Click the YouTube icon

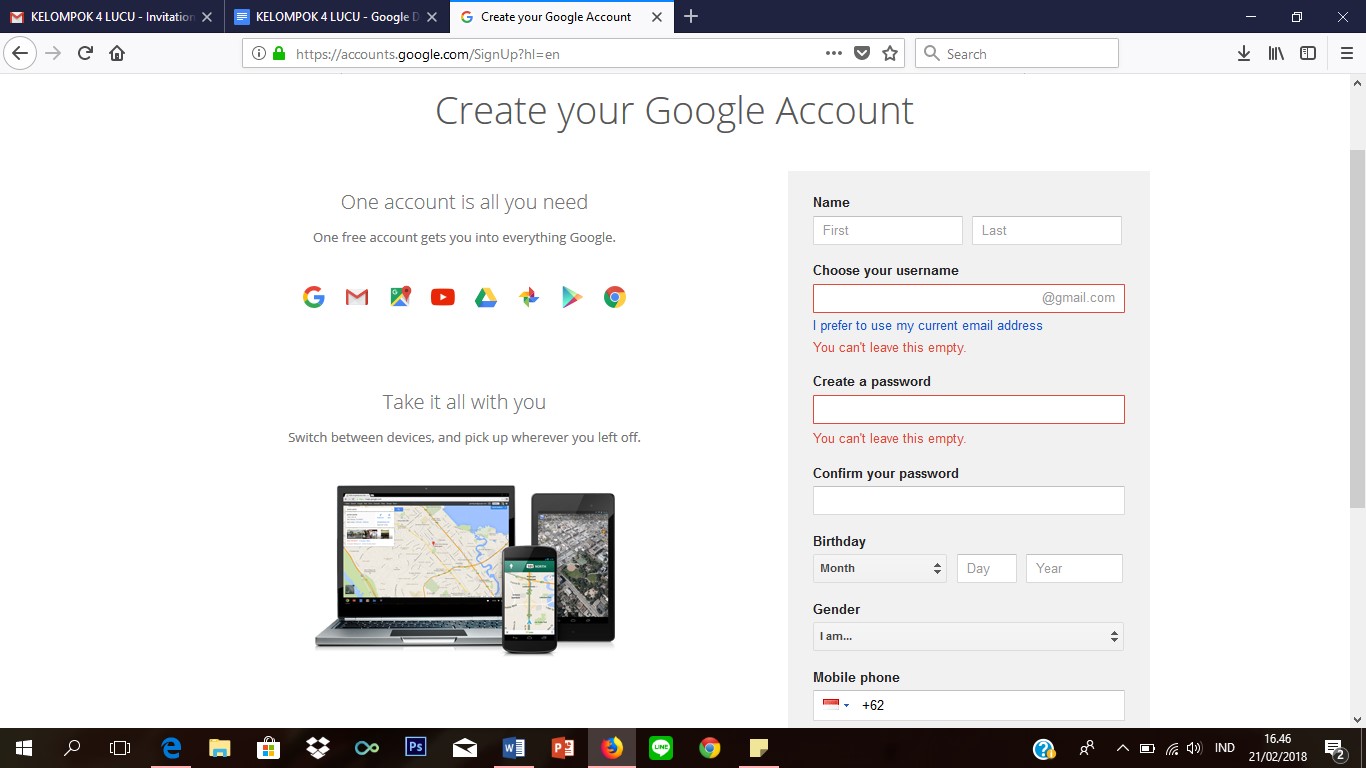click(x=443, y=297)
